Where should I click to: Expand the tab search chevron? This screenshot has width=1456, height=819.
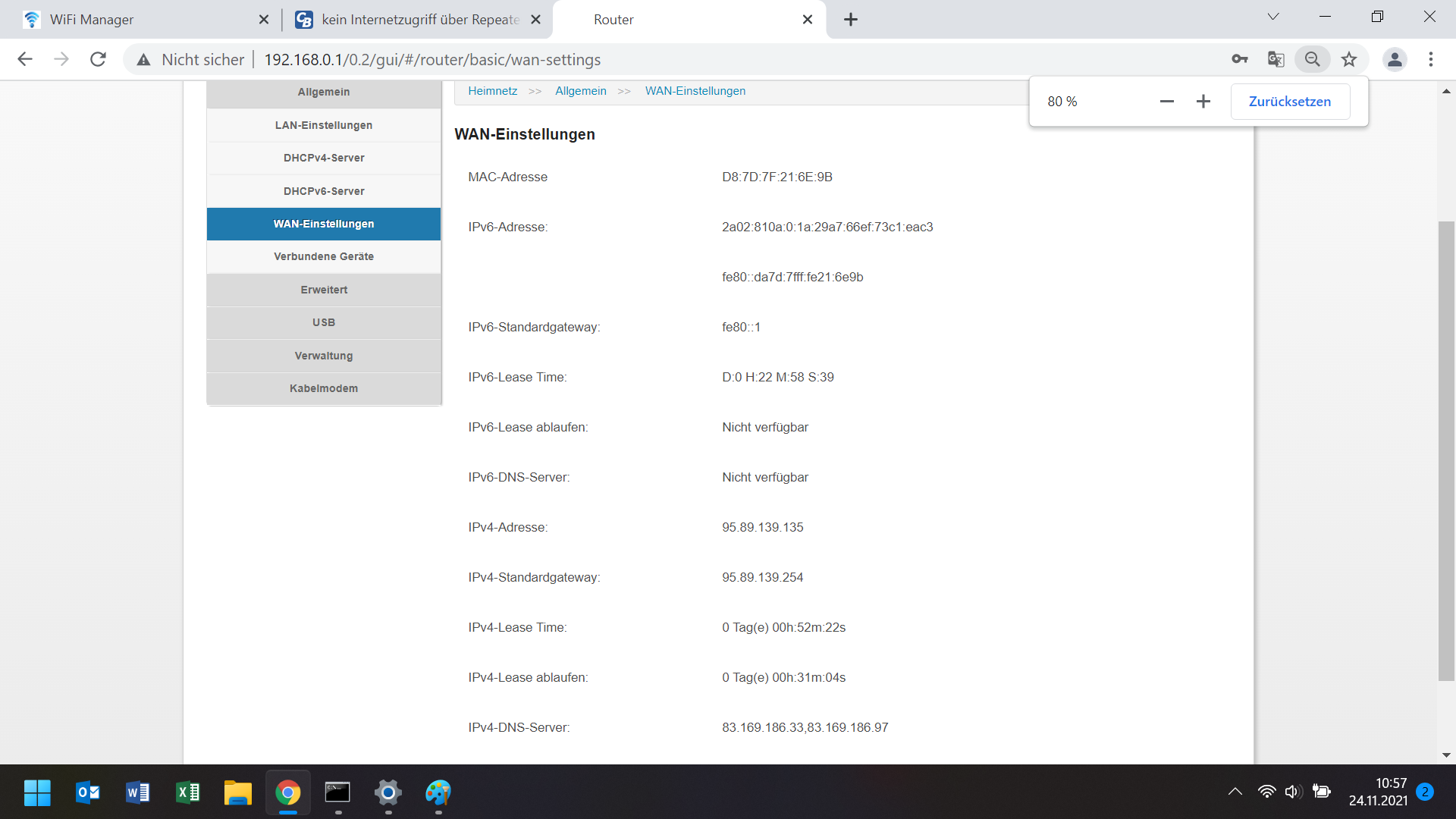(1273, 17)
